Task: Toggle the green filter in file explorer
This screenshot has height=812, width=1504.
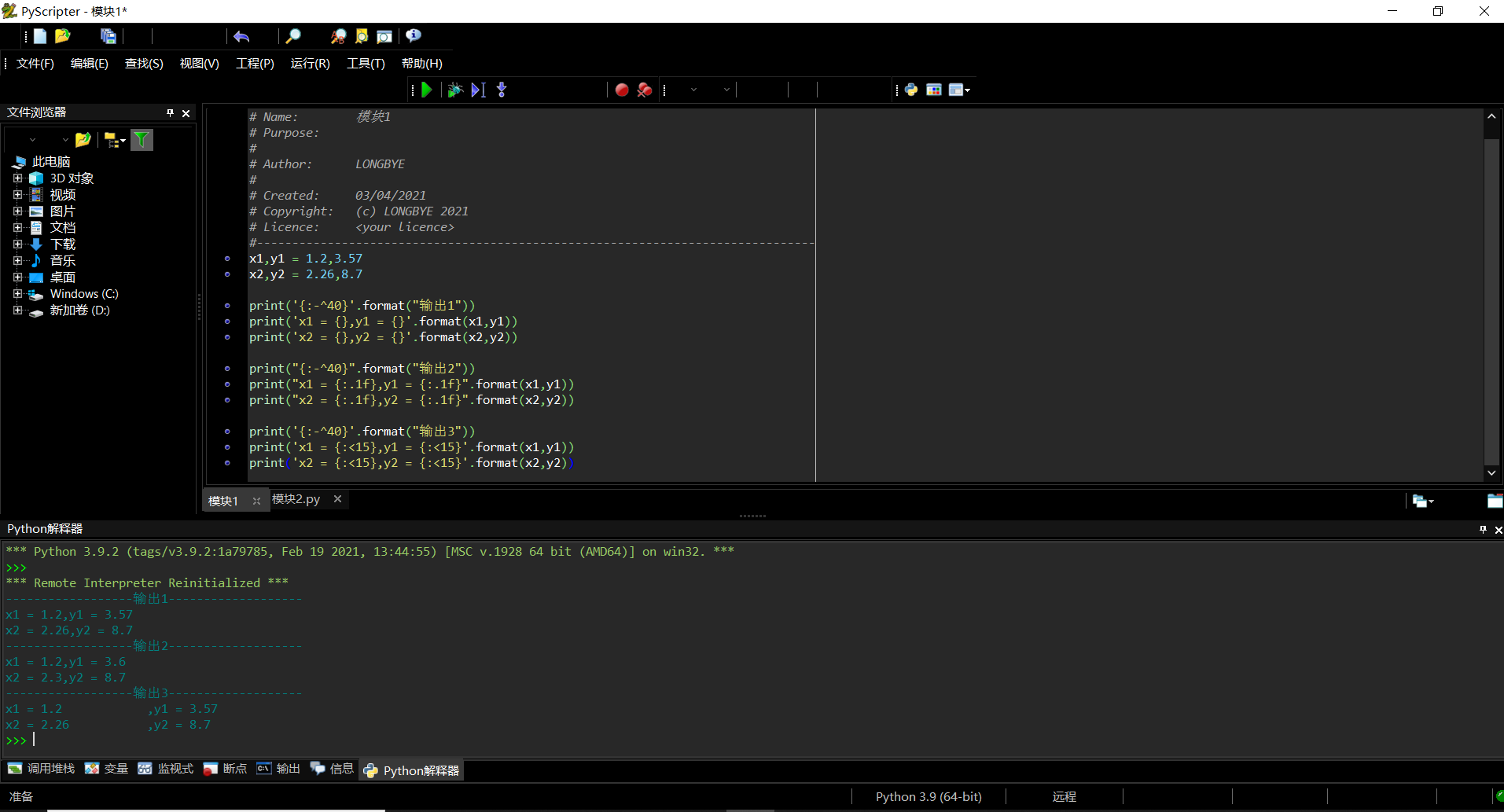Action: click(x=142, y=140)
